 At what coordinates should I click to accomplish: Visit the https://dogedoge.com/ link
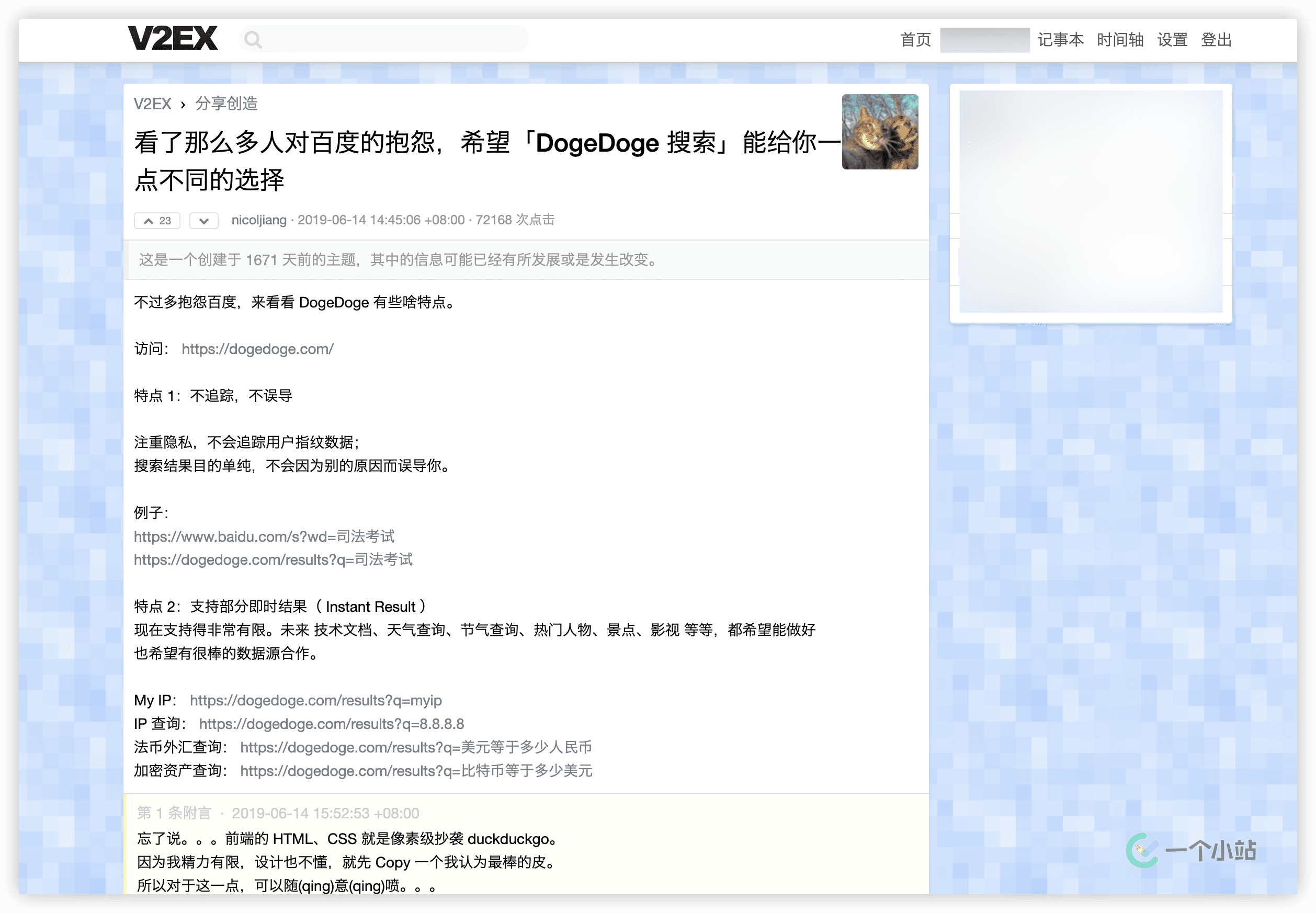257,349
